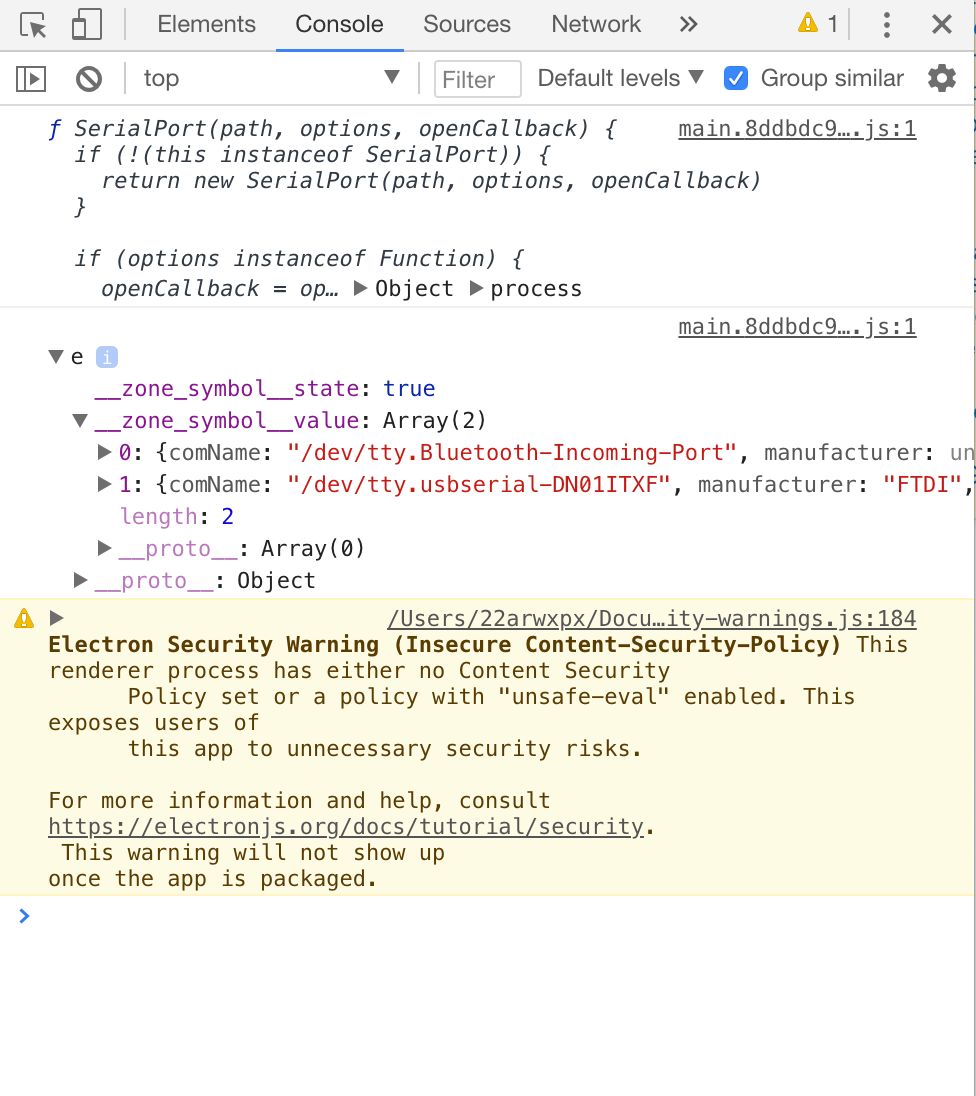
Task: Open the Sources tab
Action: pyautogui.click(x=466, y=24)
